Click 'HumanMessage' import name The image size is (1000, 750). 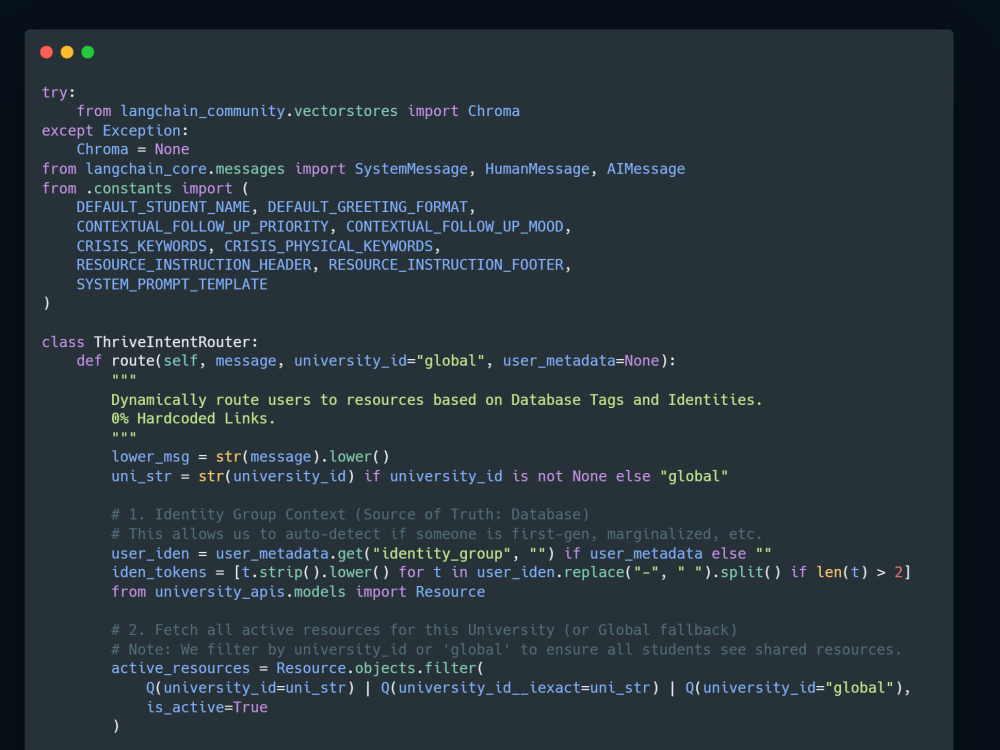(537, 169)
